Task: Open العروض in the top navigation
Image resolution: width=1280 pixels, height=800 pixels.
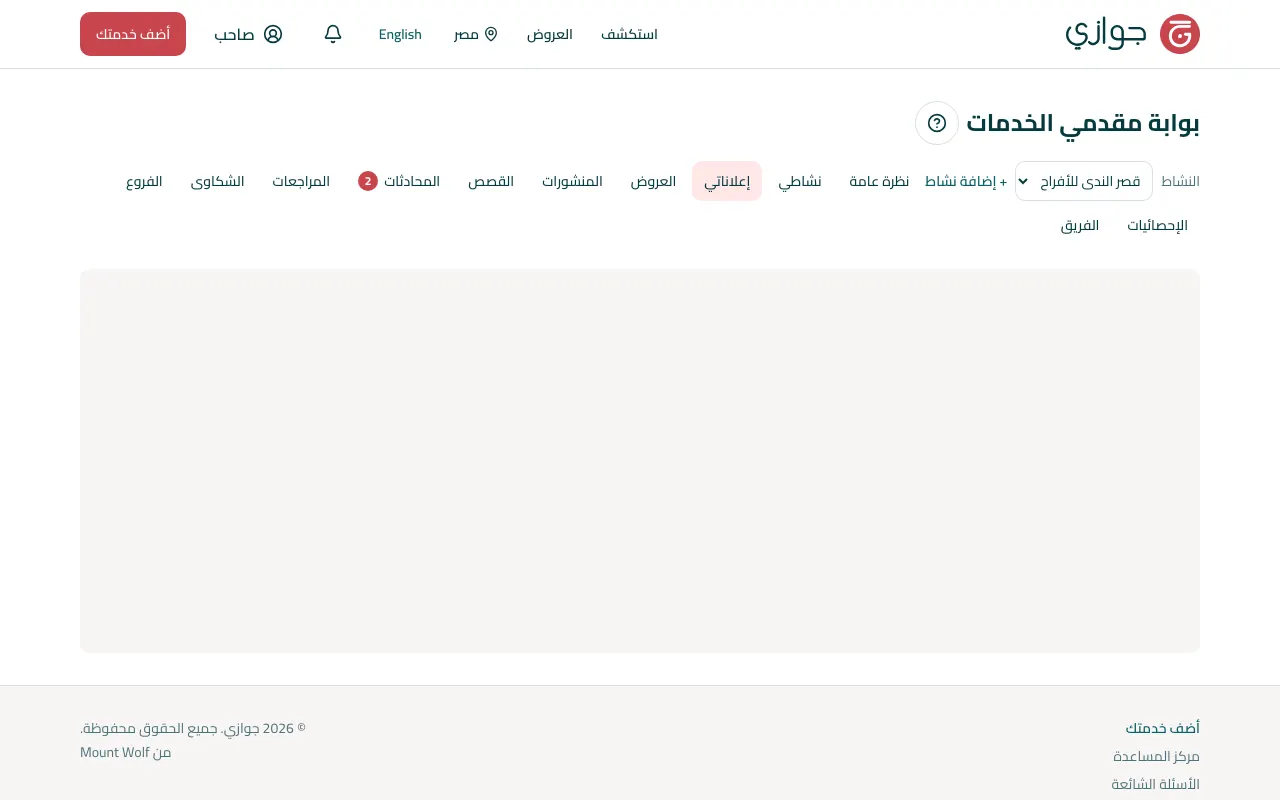Action: 550,34
